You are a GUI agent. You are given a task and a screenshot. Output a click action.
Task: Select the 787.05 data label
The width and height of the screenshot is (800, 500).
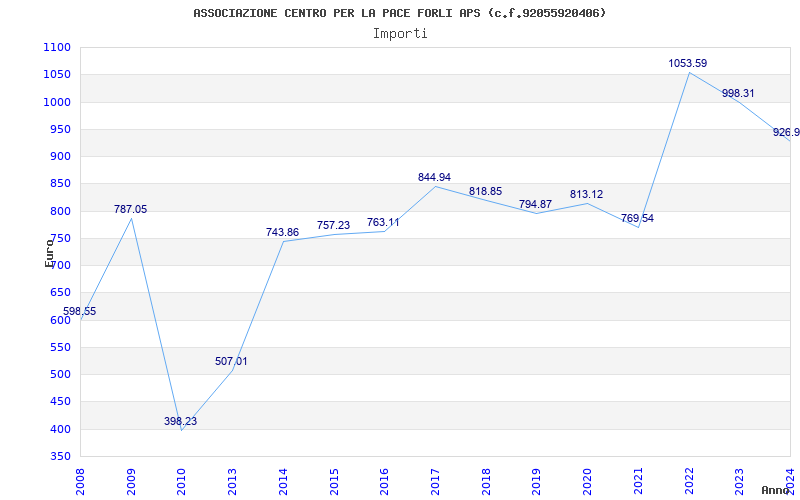coord(131,209)
